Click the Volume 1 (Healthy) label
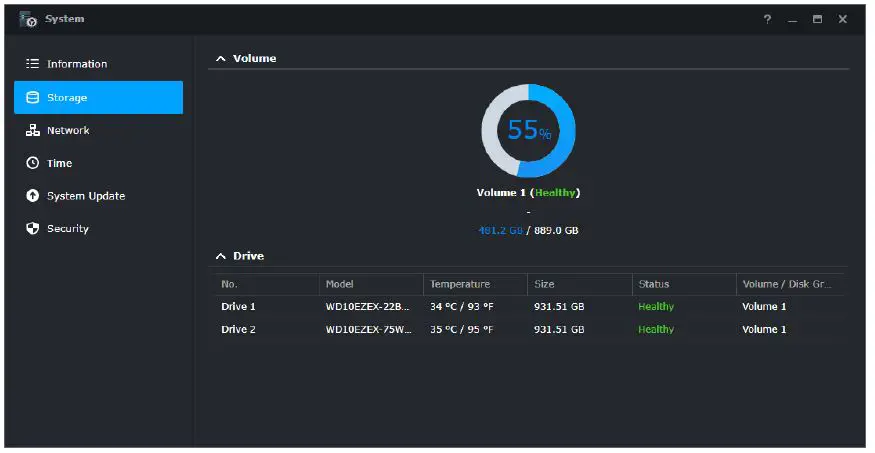This screenshot has width=875, height=453. click(528, 192)
